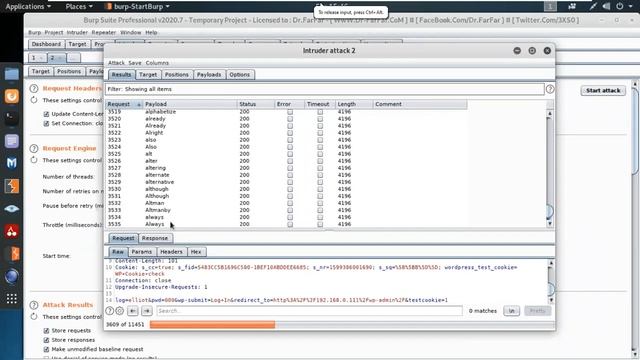Screen dimensions: 640x360
Task: Open the Applications menu dropdown
Action: [x=28, y=6]
